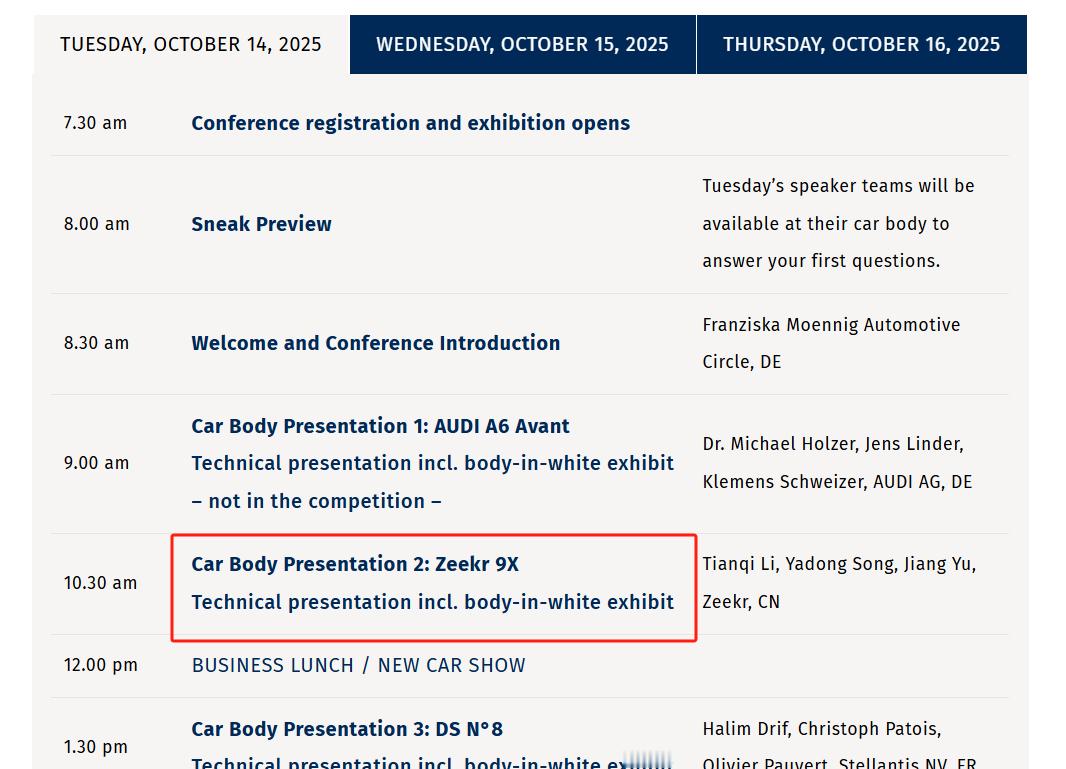This screenshot has width=1066, height=769.
Task: Click the 9.00 am time entry
Action: 97,463
